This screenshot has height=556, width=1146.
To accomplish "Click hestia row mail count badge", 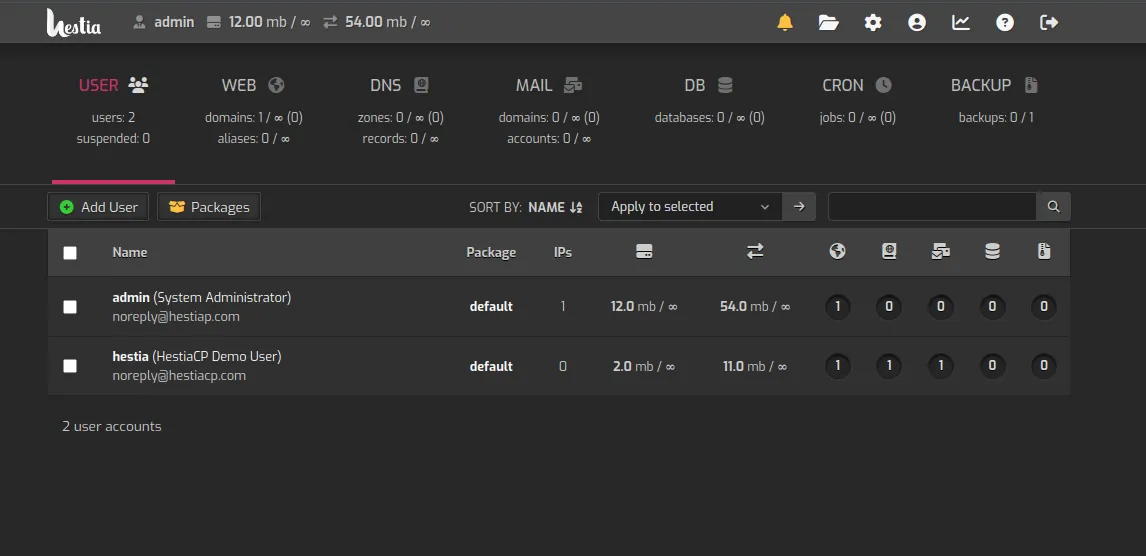I will click(x=941, y=366).
